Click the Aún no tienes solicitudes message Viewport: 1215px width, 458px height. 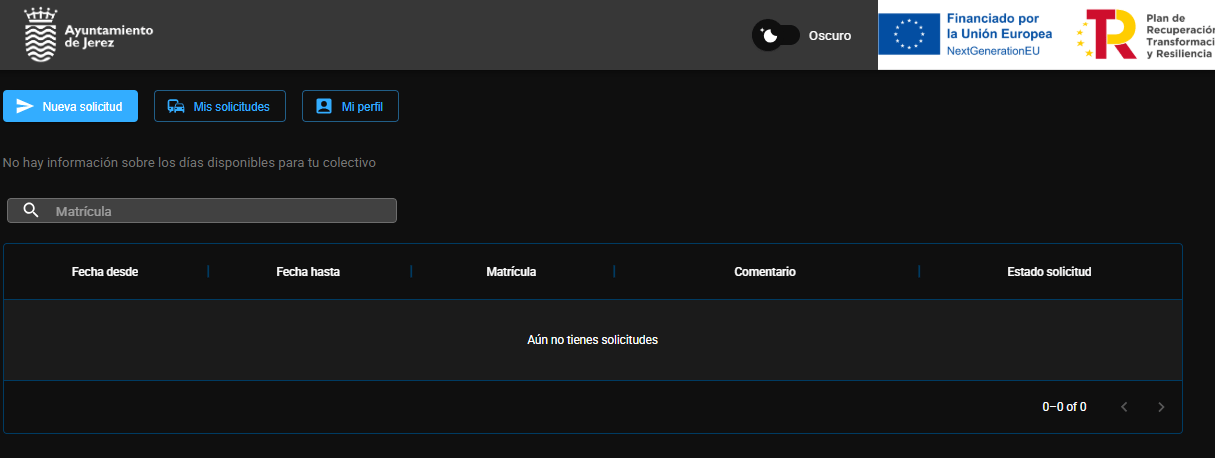pyautogui.click(x=592, y=340)
